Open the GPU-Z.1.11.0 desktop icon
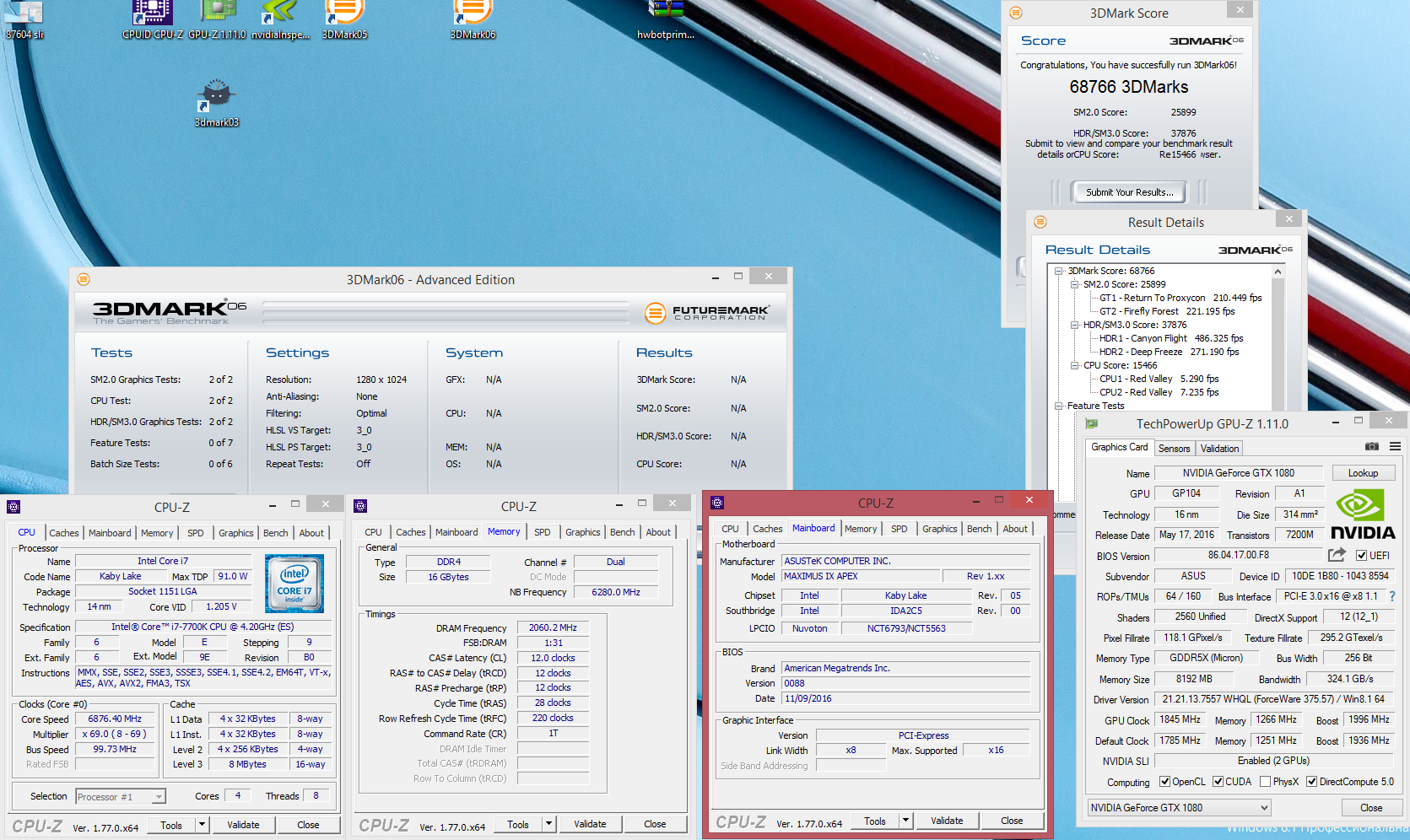Image resolution: width=1410 pixels, height=840 pixels. pos(217,20)
